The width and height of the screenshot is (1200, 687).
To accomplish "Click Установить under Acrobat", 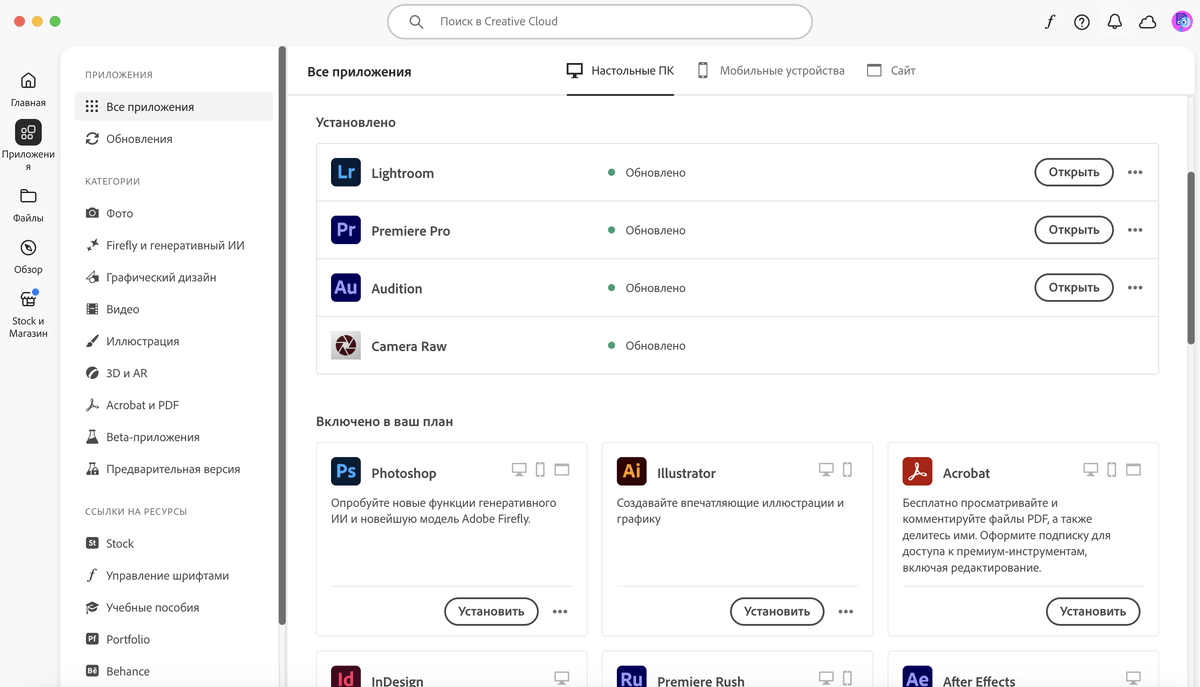I will click(1093, 611).
